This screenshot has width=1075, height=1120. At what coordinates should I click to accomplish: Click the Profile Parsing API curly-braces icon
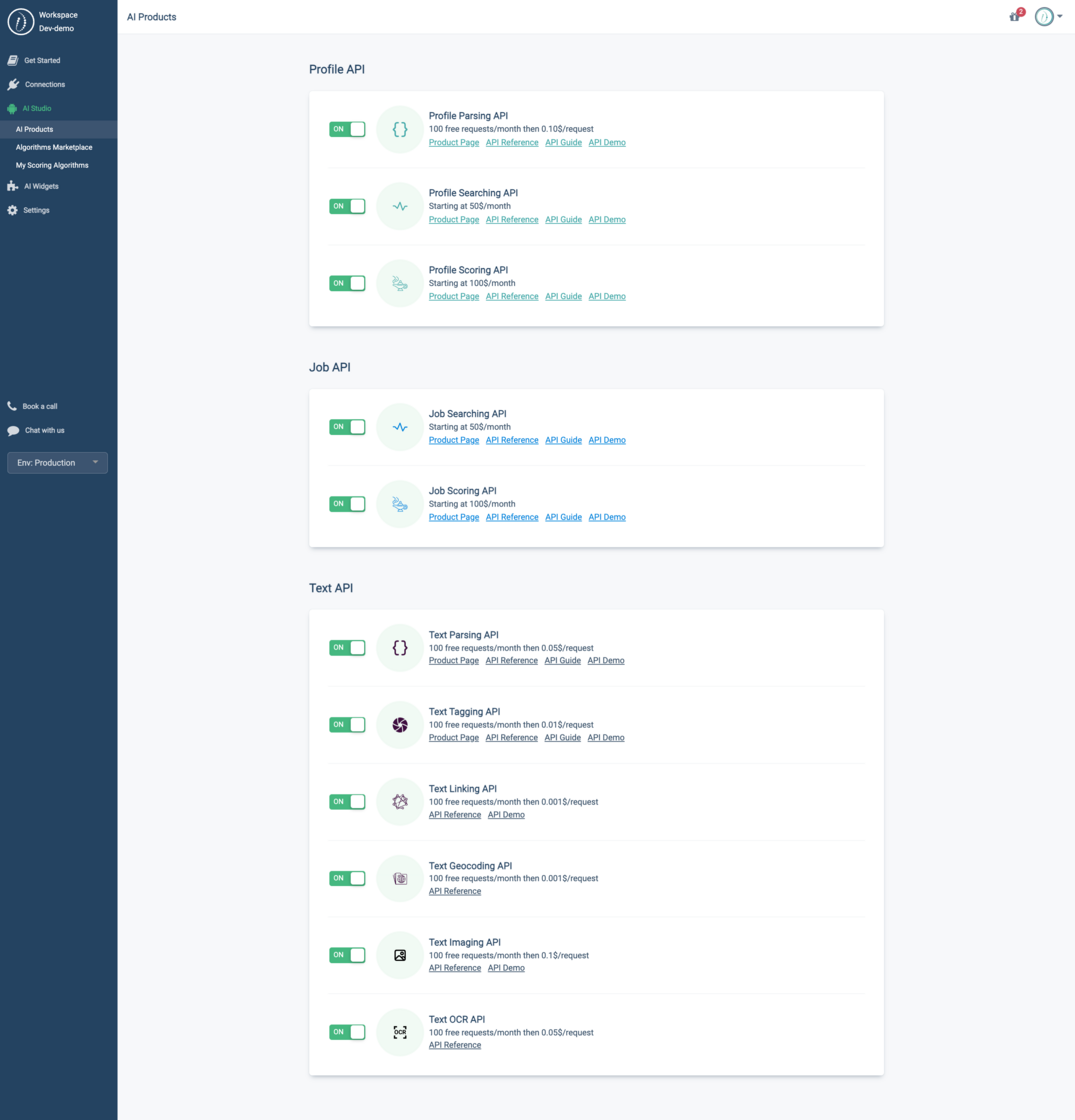[399, 129]
